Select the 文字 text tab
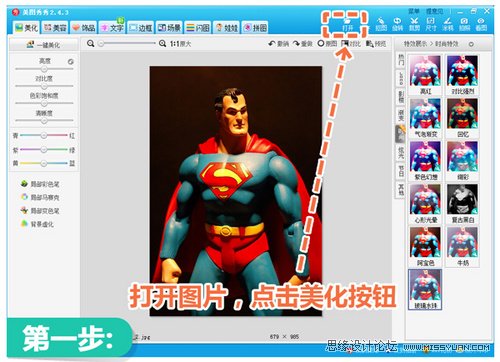Image resolution: width=500 pixels, height=362 pixels. (112, 27)
